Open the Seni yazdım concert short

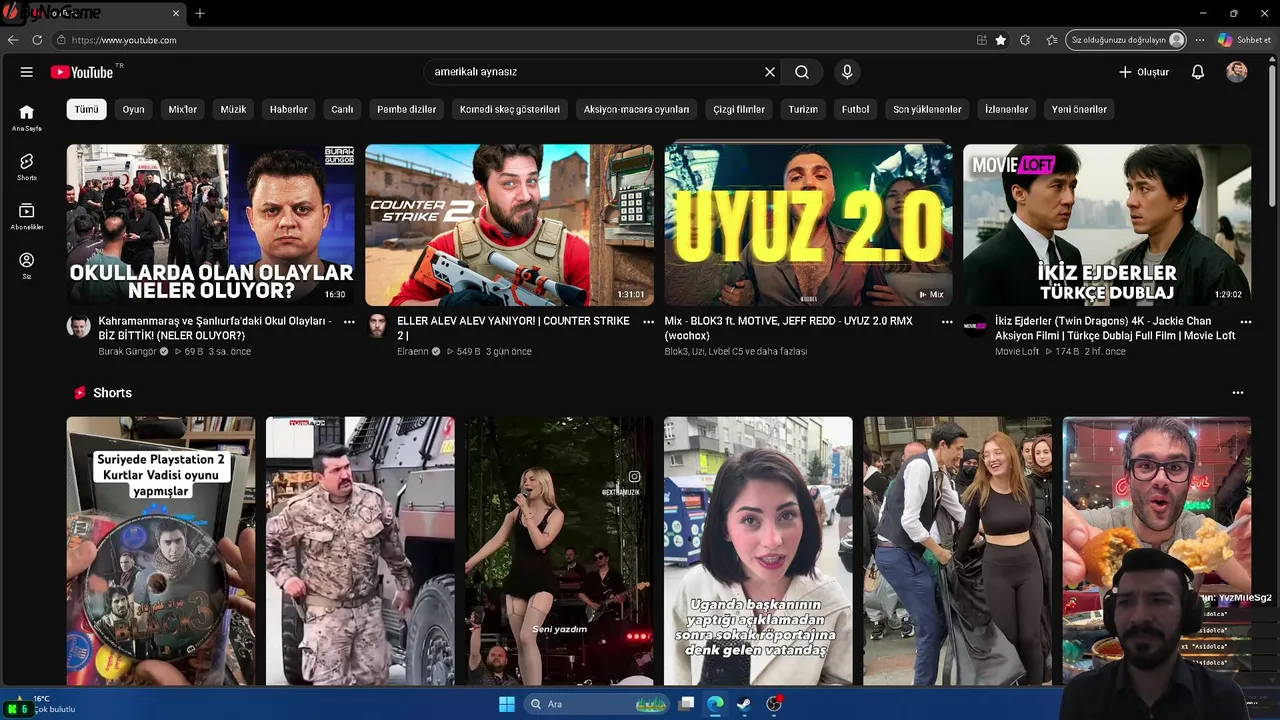pos(559,551)
